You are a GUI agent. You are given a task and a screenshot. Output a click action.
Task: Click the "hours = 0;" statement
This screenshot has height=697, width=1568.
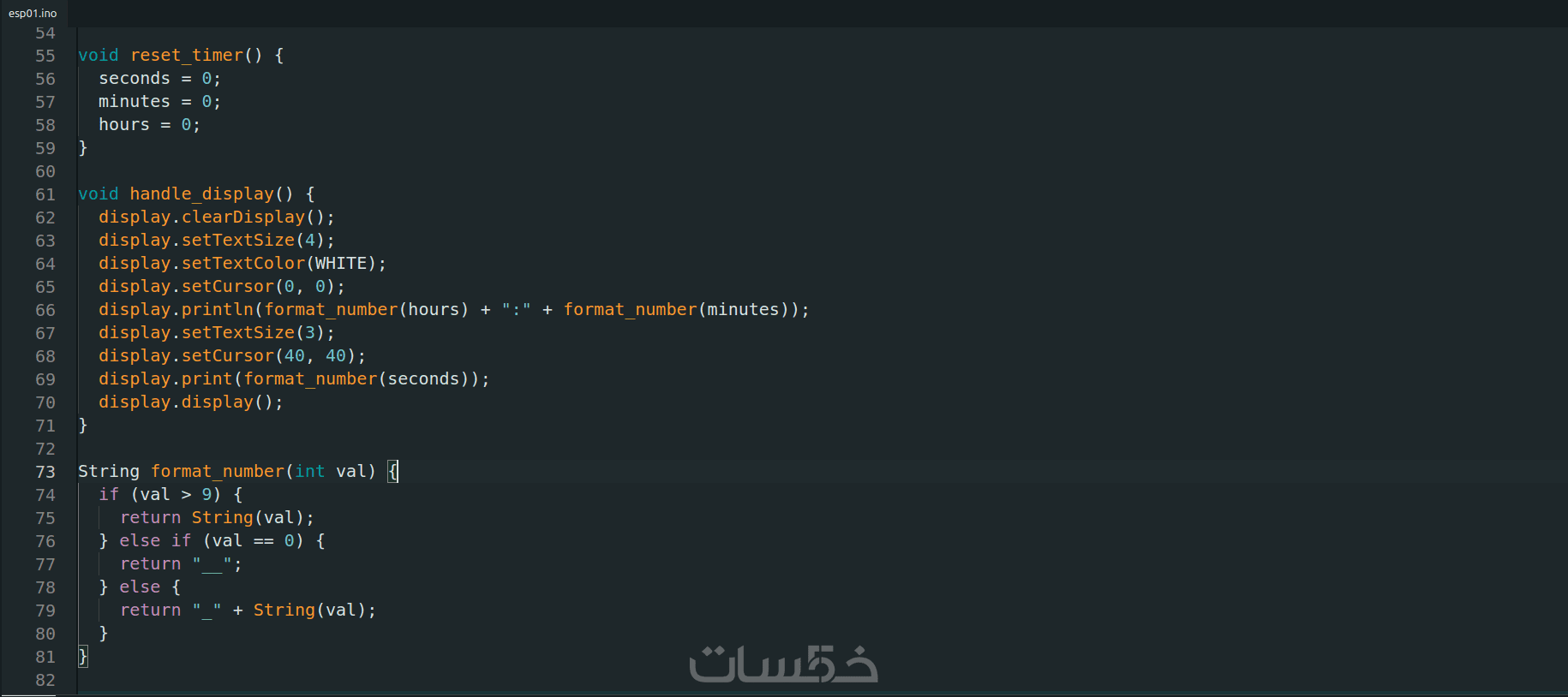coord(149,125)
